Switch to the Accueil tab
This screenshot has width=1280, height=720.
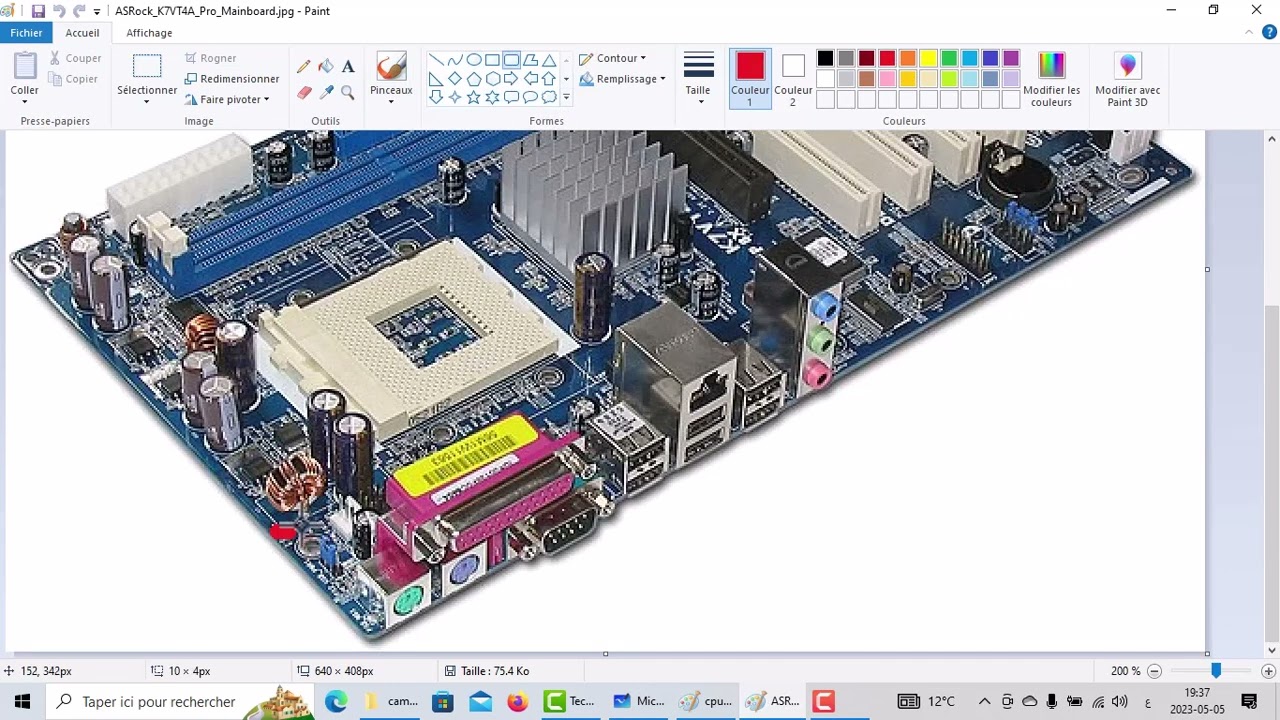tap(82, 32)
